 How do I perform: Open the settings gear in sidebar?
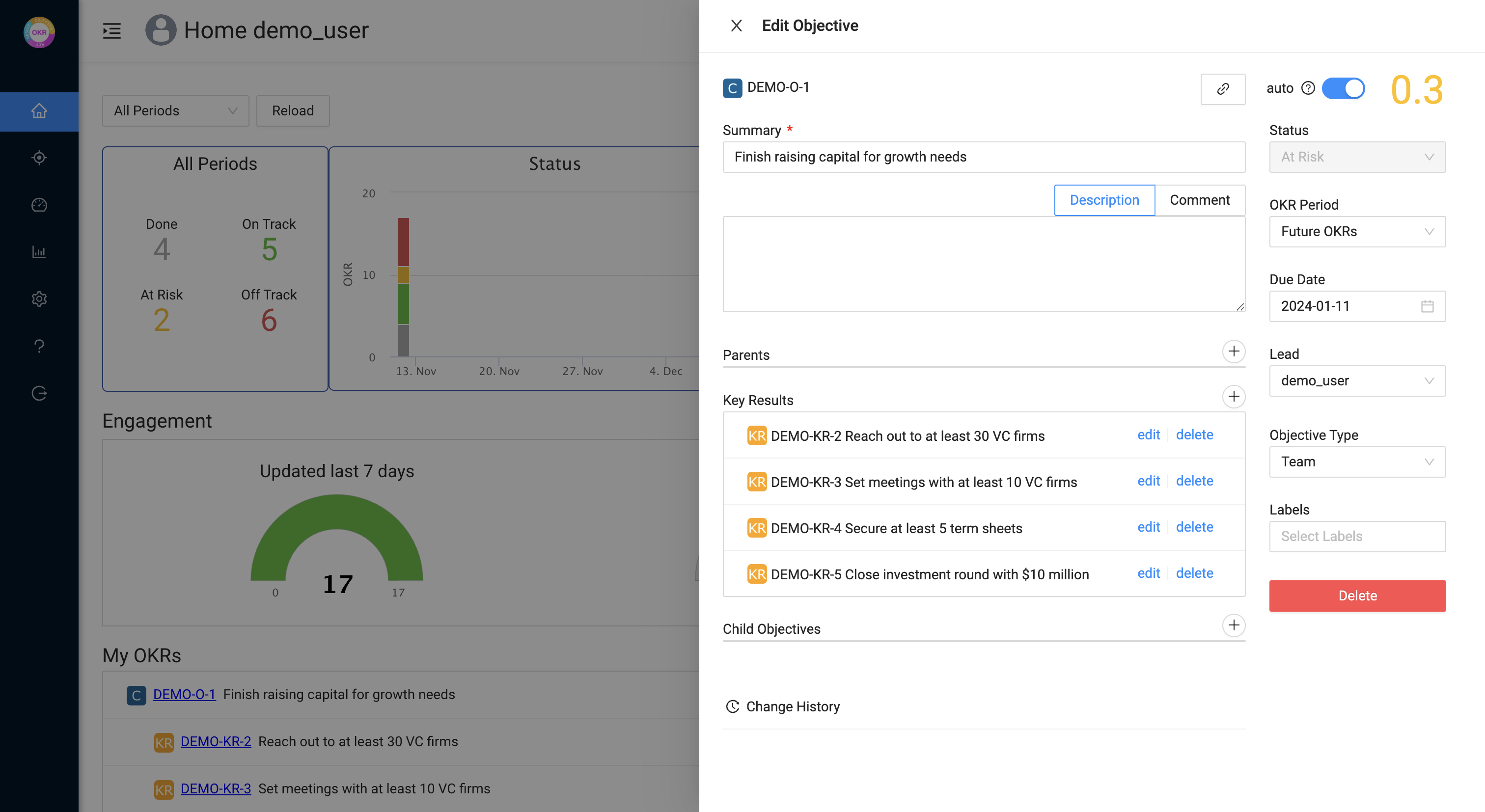(39, 298)
